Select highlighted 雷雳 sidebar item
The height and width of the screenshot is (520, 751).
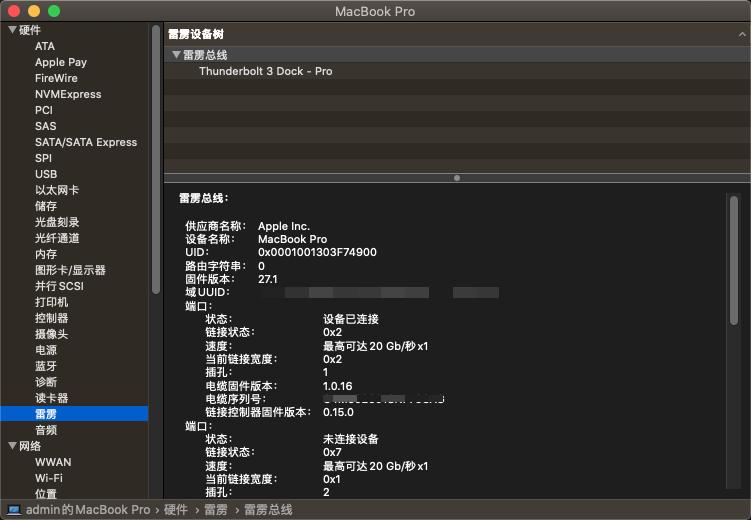[74, 414]
